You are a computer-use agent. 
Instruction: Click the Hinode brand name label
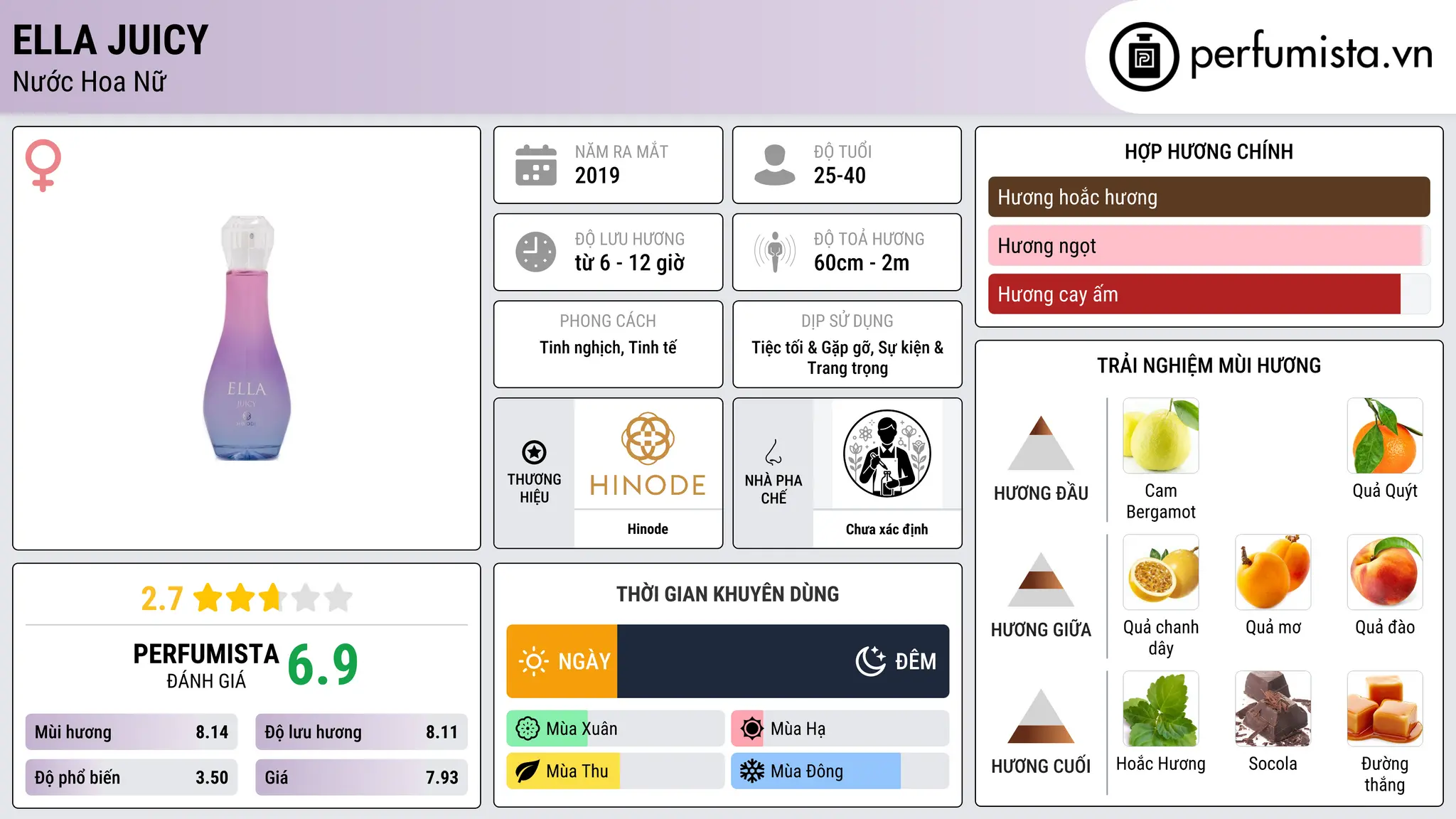[648, 529]
